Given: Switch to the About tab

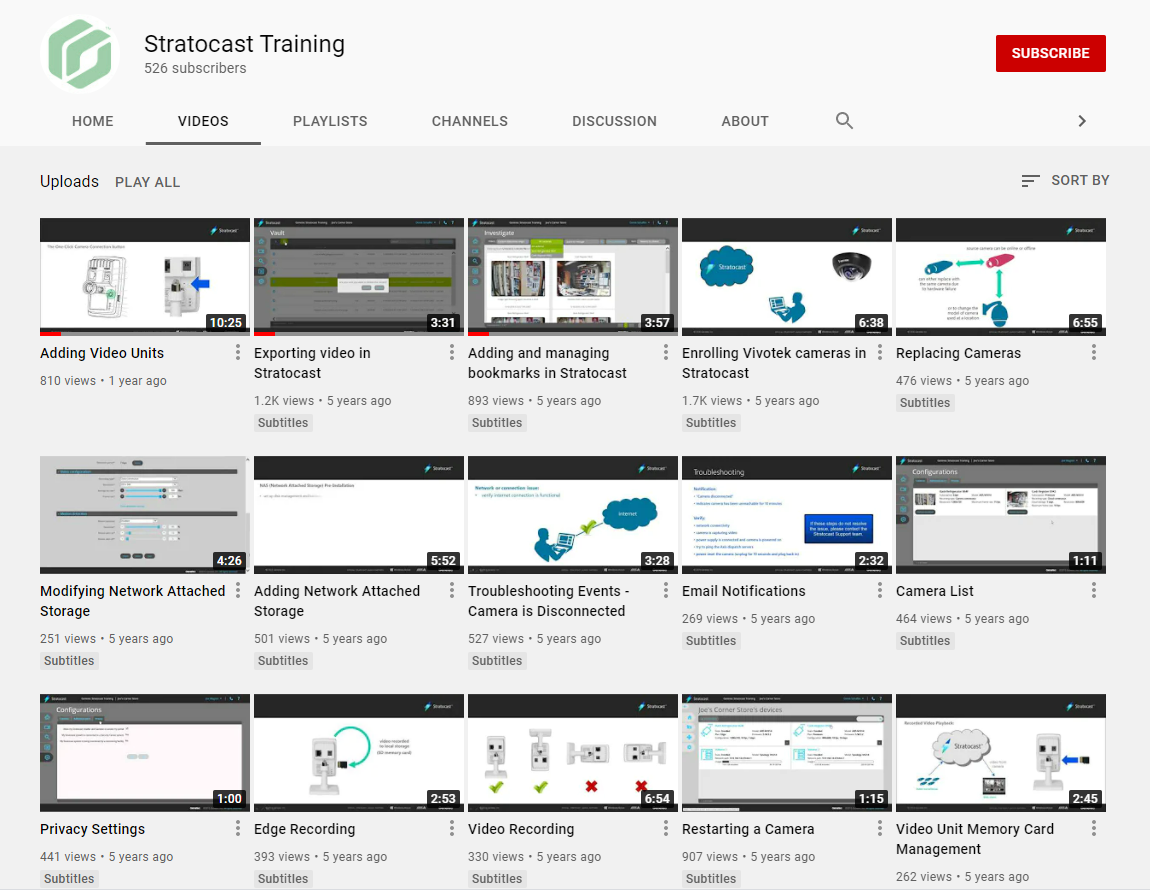Looking at the screenshot, I should tap(745, 121).
